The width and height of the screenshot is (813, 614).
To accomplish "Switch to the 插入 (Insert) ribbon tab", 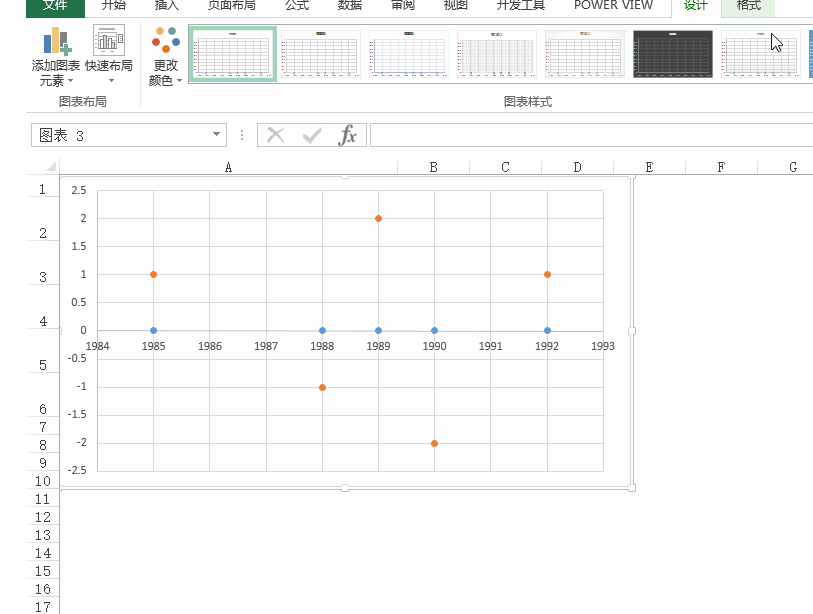I will tap(166, 6).
